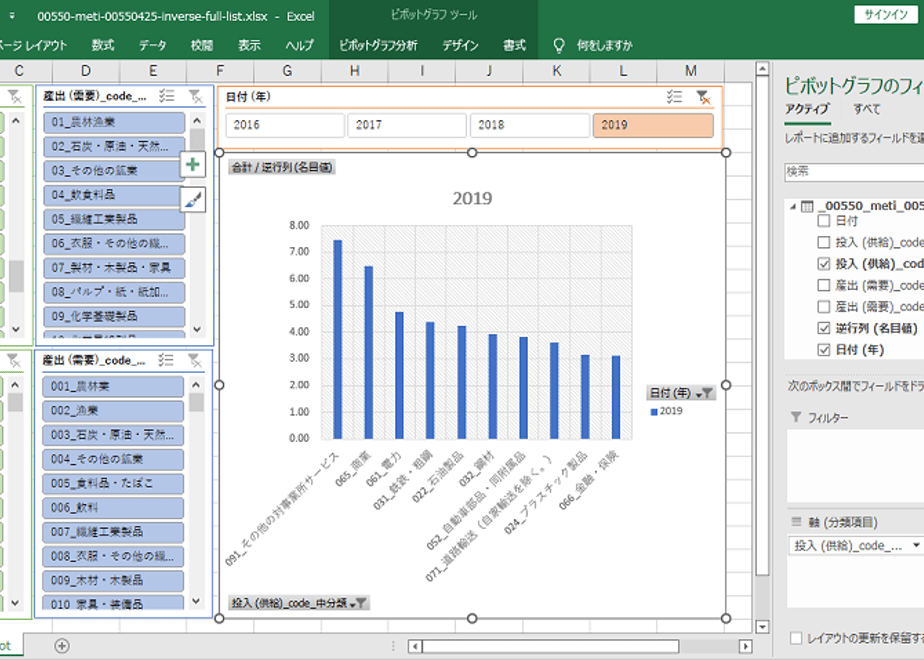Open the 投入 (供給)_code axis area item dropdown

click(915, 546)
